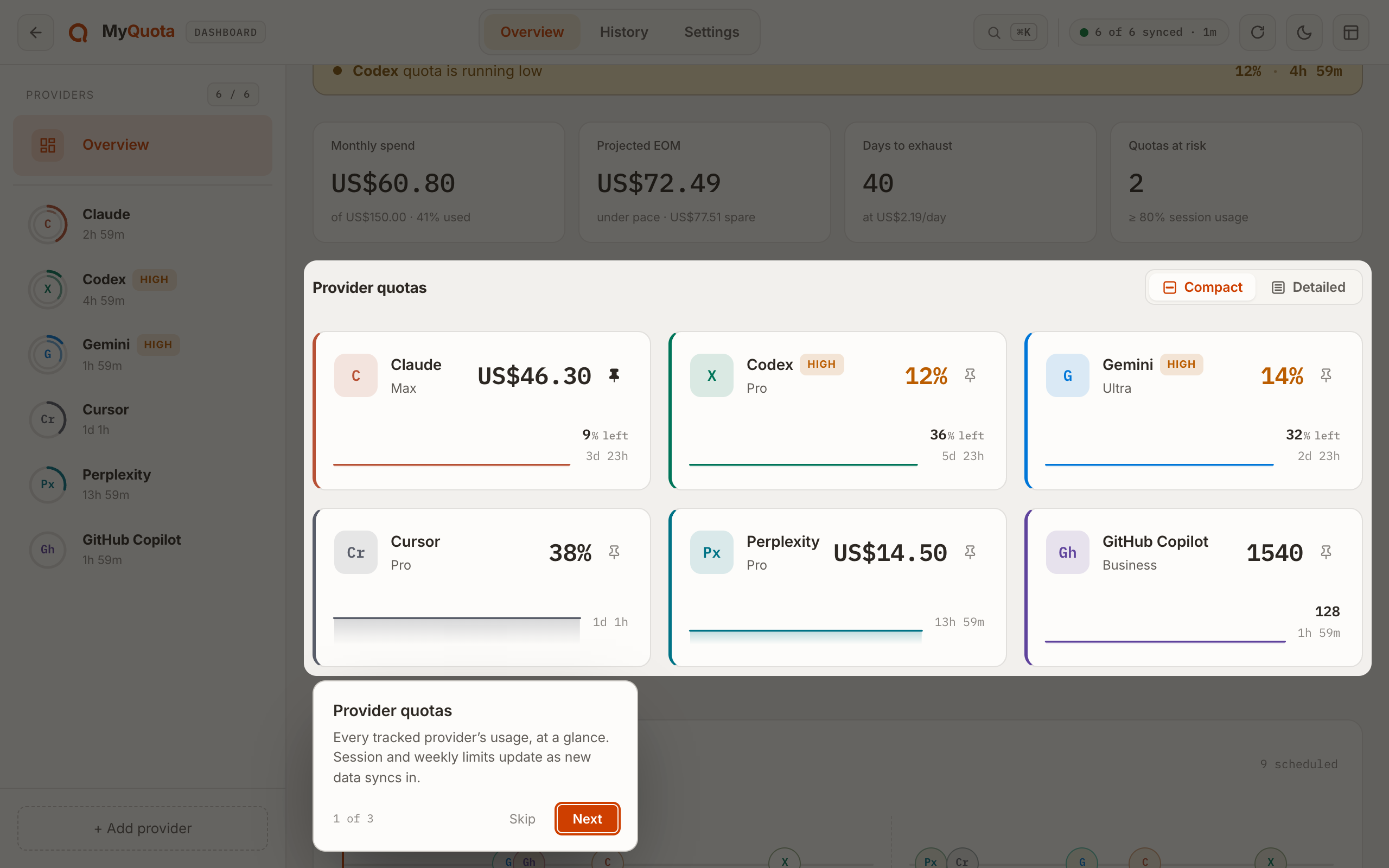Click the sidebar Overview grid icon
The height and width of the screenshot is (868, 1389).
pos(48,145)
